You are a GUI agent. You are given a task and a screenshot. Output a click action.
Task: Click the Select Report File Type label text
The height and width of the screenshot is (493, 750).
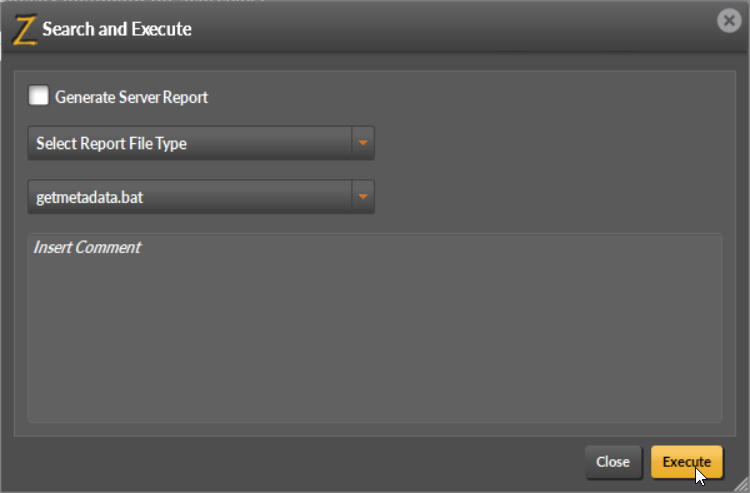[111, 143]
